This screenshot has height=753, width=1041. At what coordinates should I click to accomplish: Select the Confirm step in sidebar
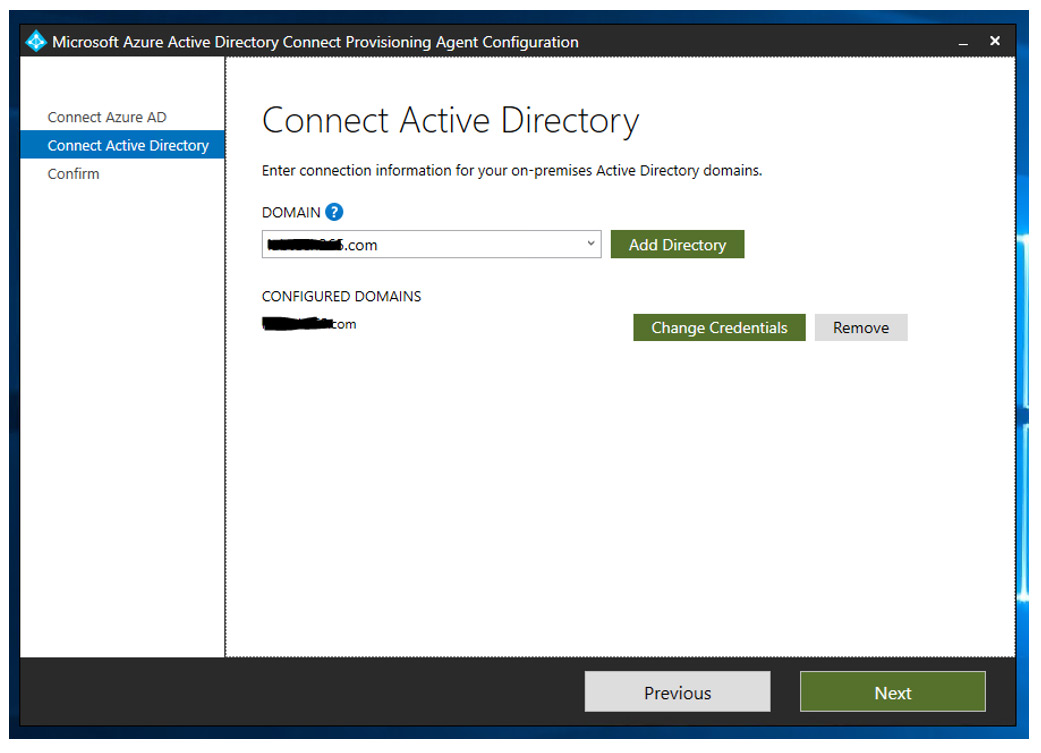point(74,174)
